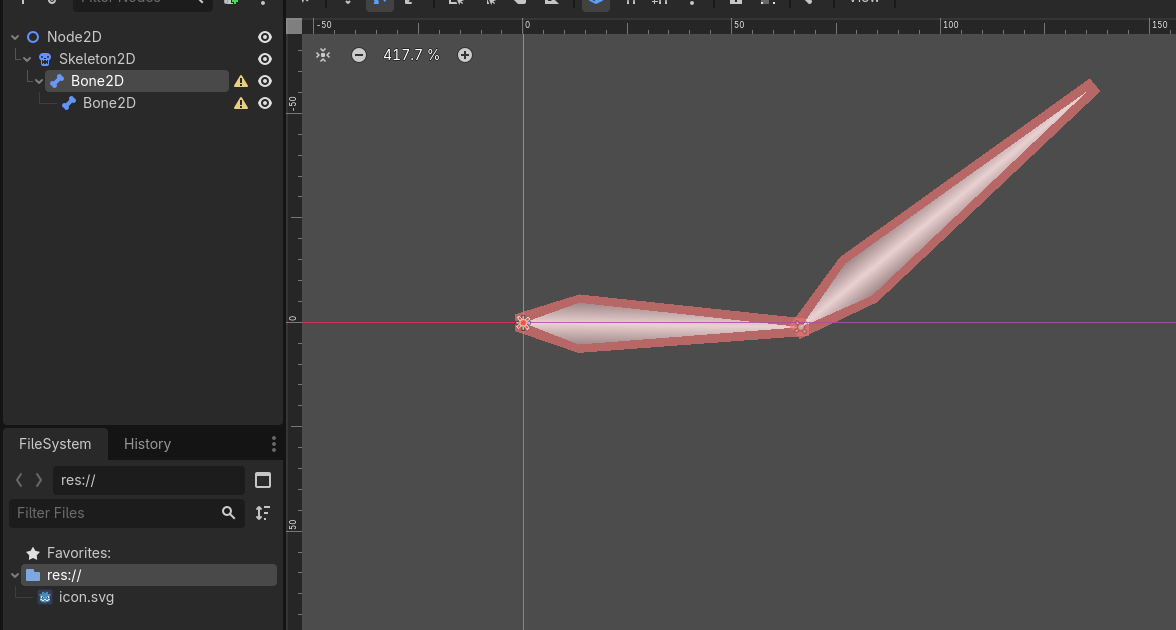
Task: Click the zoom in plus button
Action: [465, 55]
